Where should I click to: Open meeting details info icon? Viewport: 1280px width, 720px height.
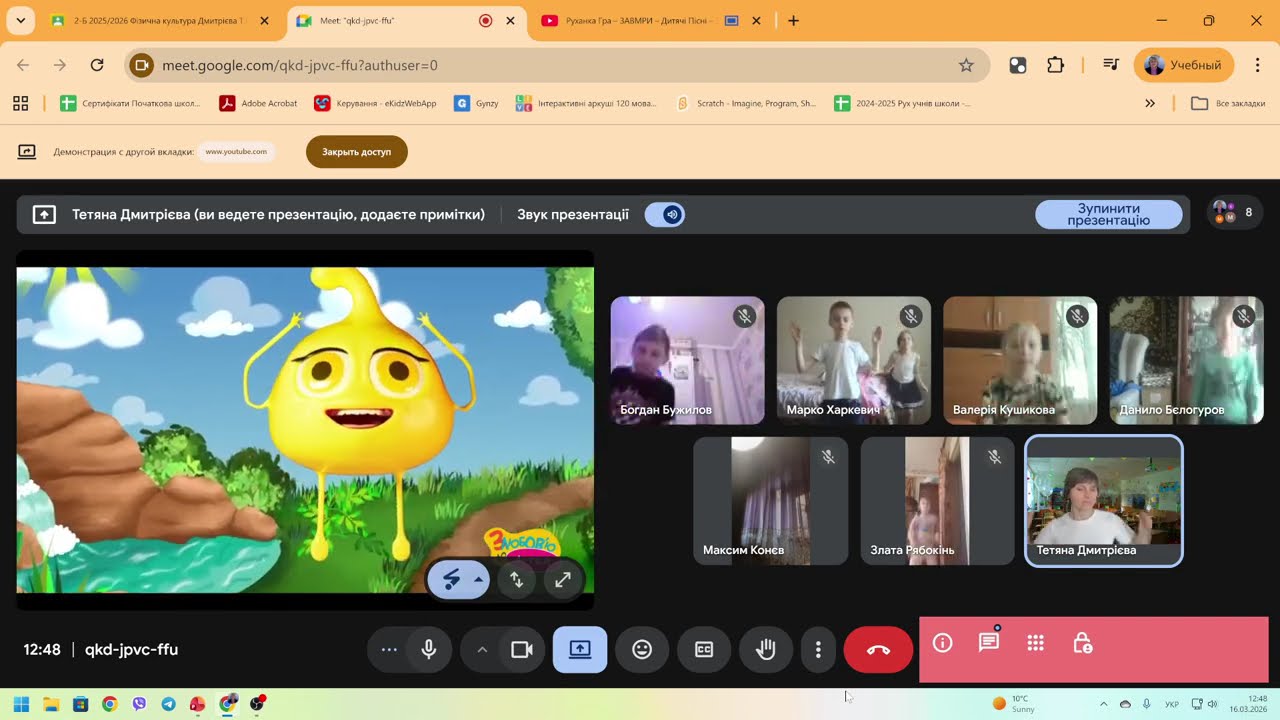click(942, 643)
